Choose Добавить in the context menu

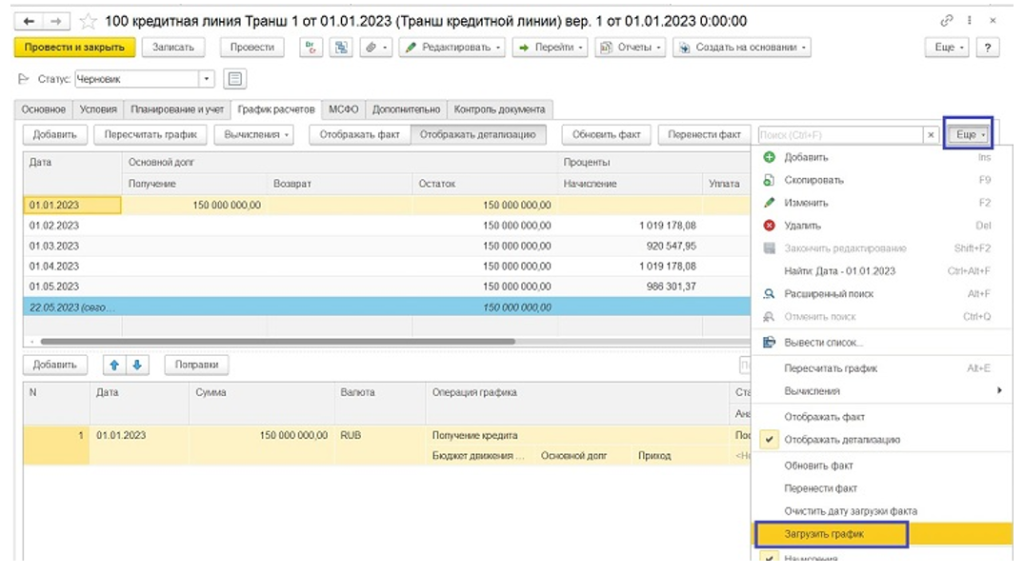tap(806, 157)
